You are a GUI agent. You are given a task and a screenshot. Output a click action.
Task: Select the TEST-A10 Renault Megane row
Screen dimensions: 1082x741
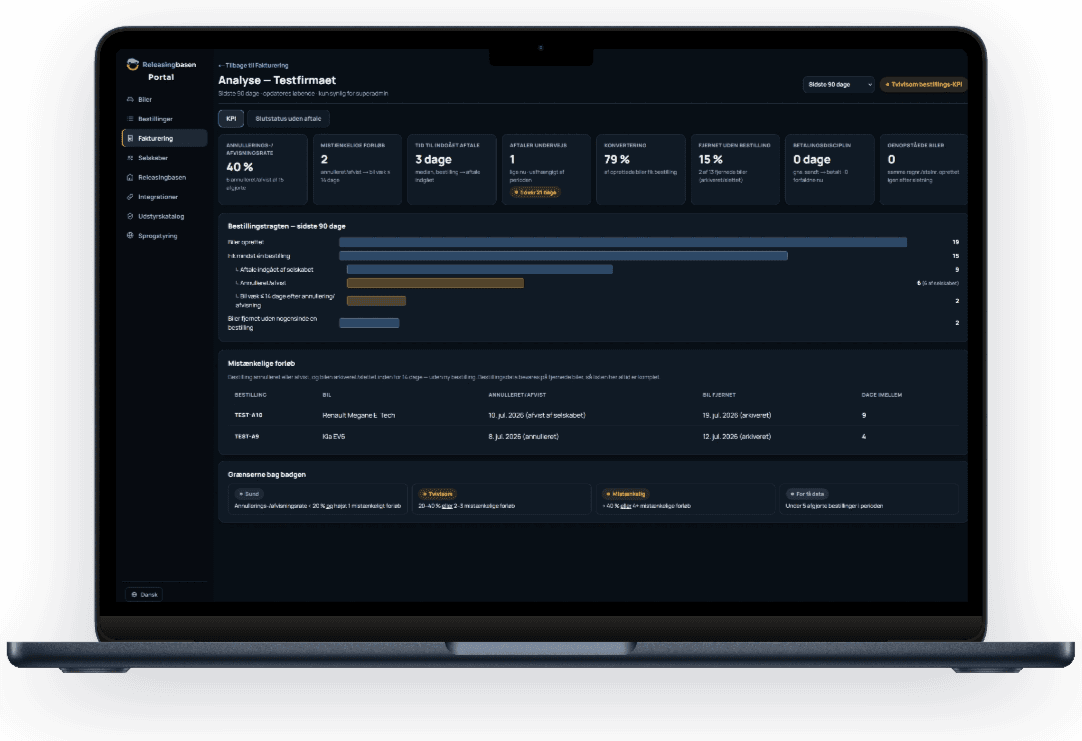point(593,415)
